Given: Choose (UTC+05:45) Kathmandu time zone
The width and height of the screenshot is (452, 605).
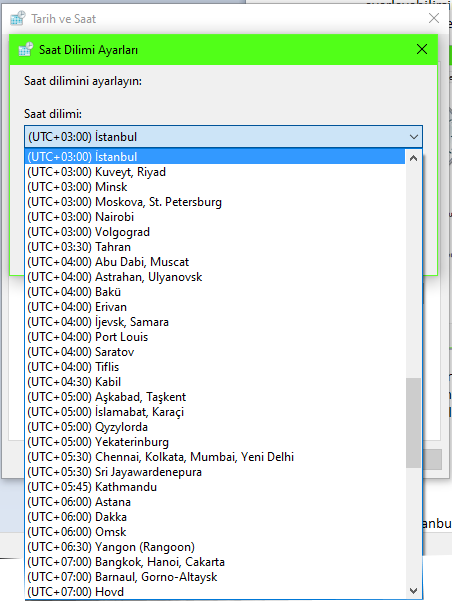Looking at the screenshot, I should tap(215, 487).
